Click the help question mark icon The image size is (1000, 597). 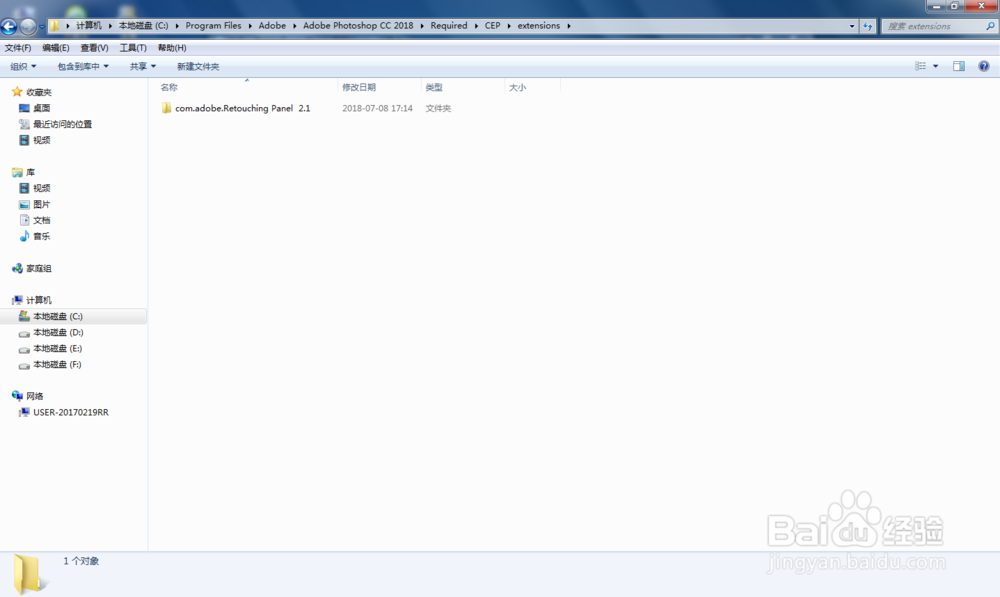click(983, 66)
